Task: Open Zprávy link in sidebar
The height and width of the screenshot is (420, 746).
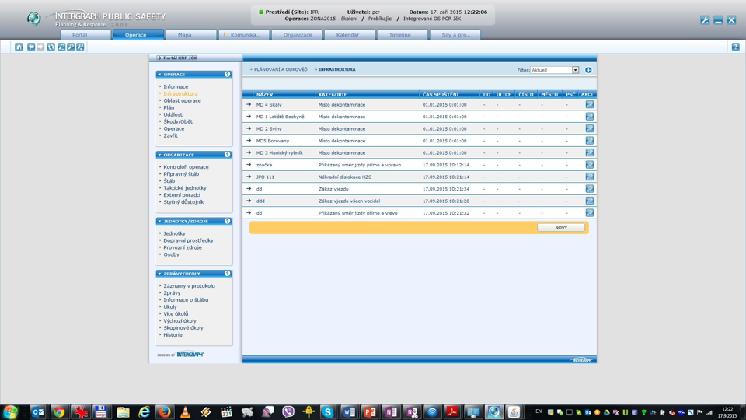Action: pyautogui.click(x=172, y=293)
